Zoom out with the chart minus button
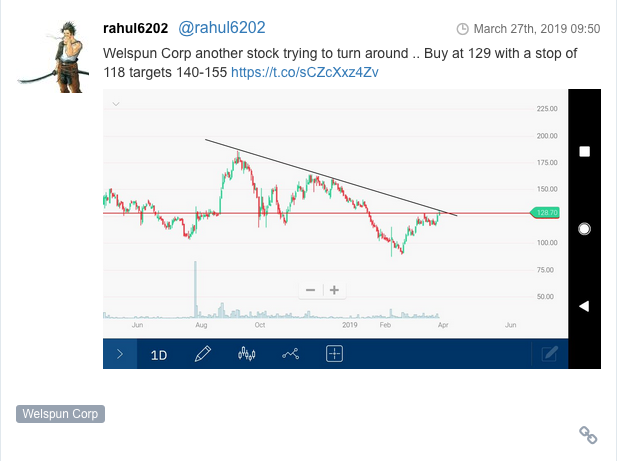618x461 pixels. pyautogui.click(x=311, y=290)
